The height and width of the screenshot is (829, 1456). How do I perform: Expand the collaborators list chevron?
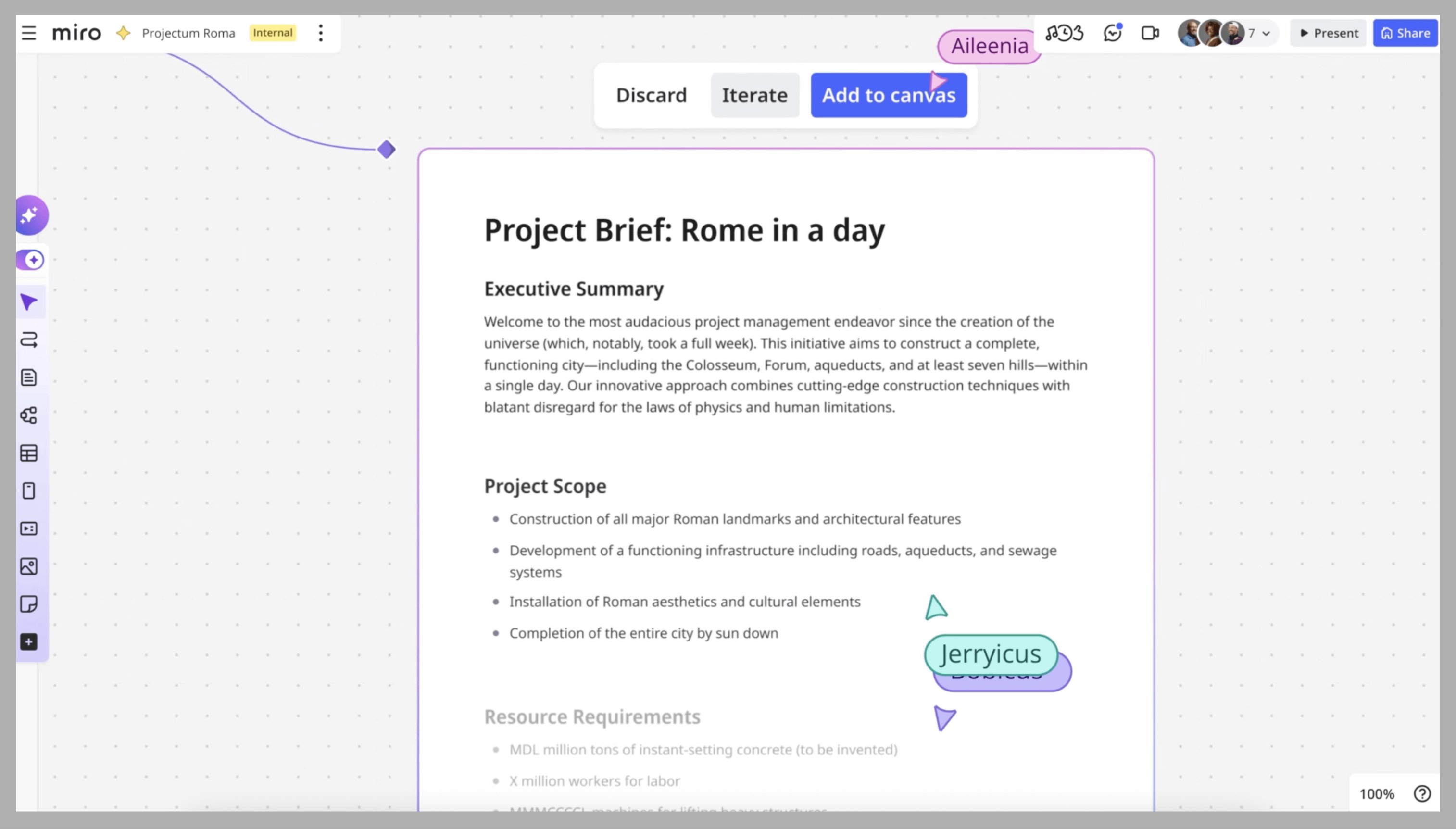[1266, 34]
